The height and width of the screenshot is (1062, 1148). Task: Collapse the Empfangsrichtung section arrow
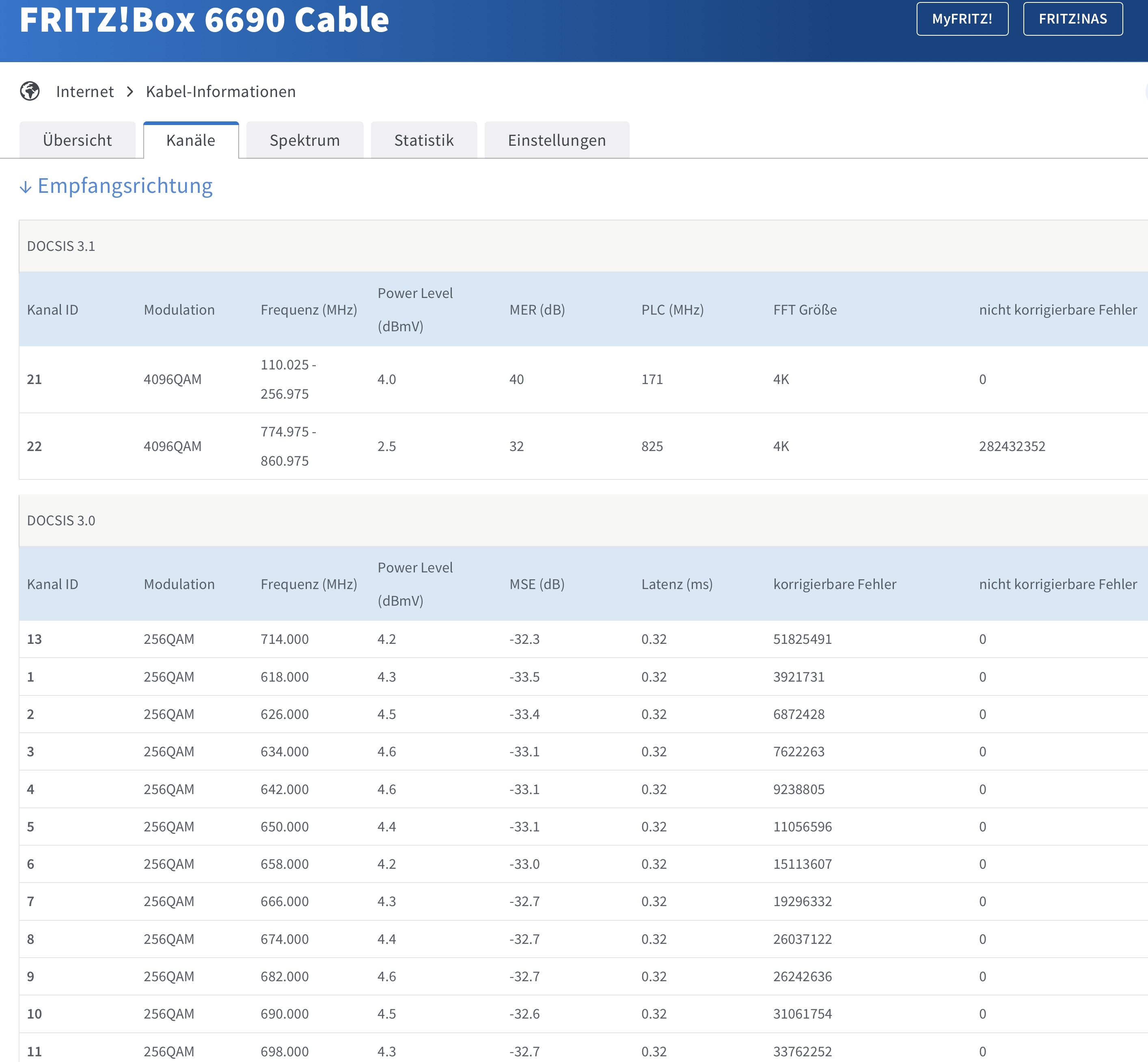(25, 187)
